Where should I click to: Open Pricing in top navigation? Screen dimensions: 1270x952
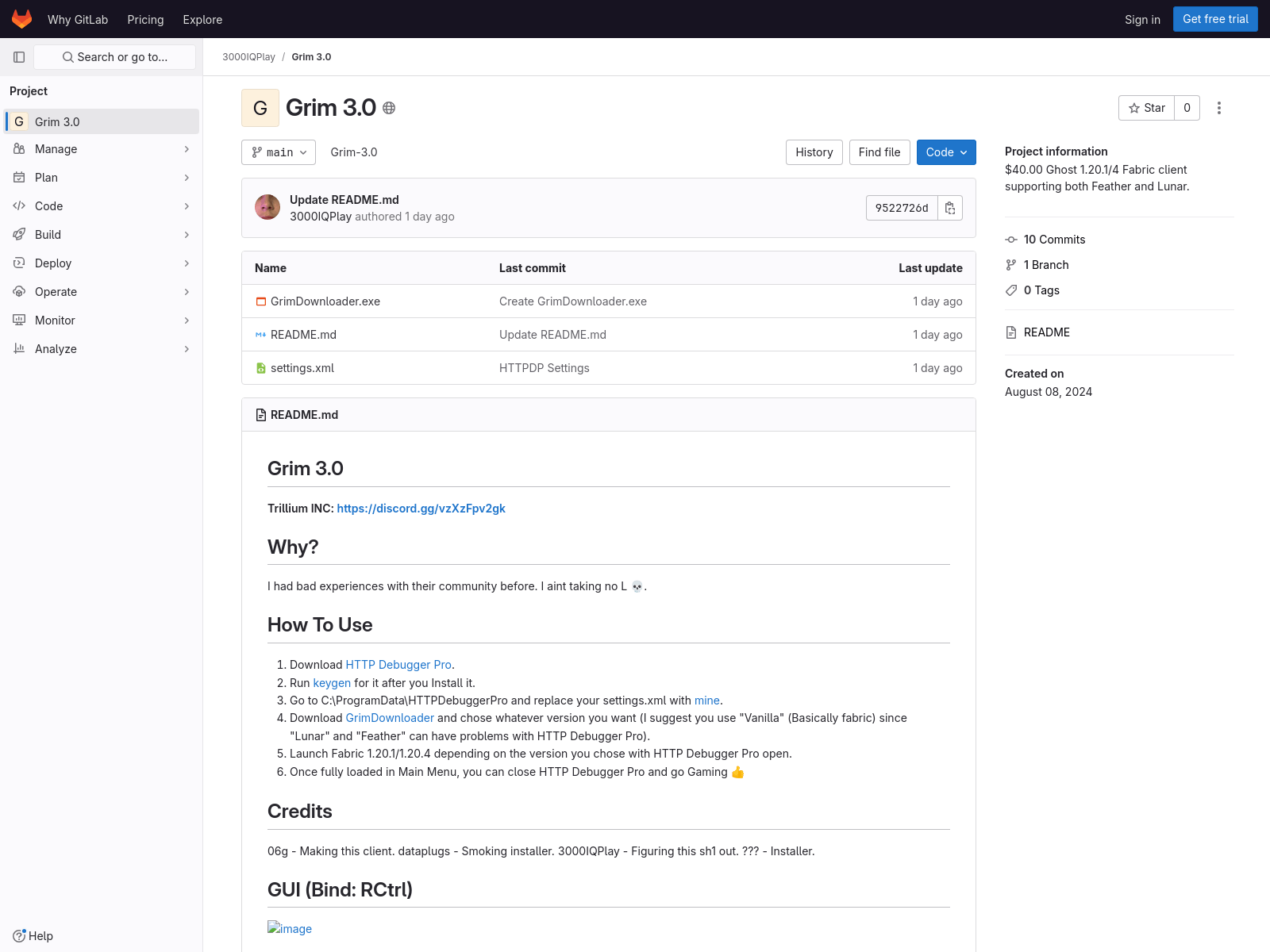coord(145,20)
